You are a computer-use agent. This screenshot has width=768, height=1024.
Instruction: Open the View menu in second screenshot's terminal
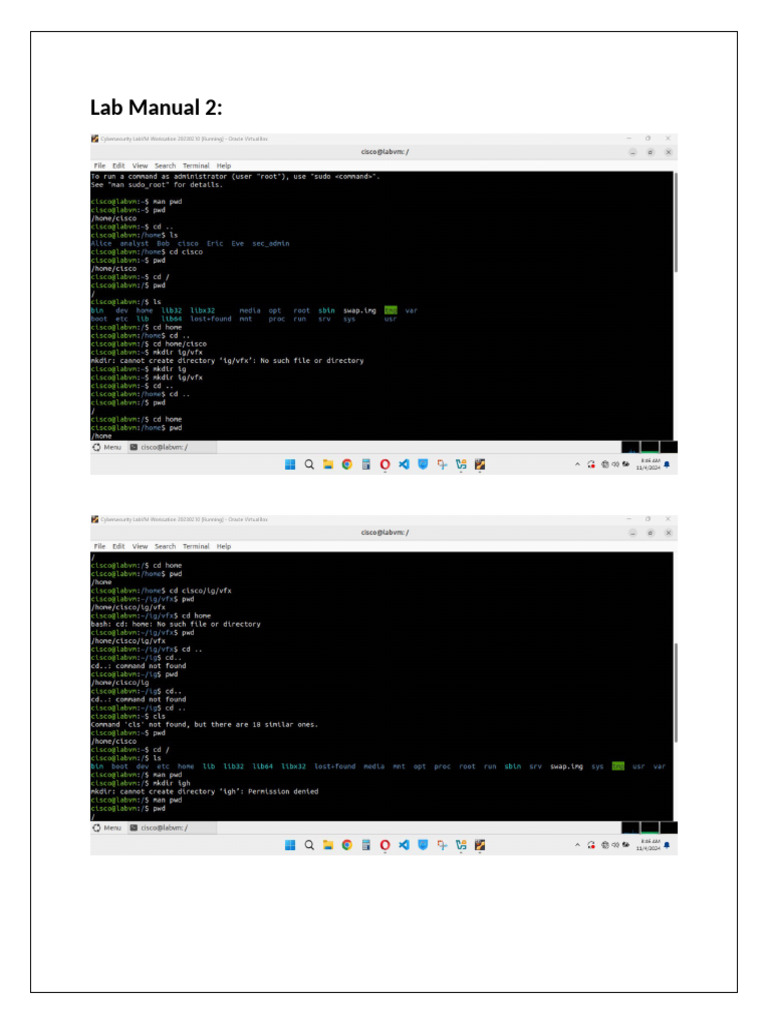coord(140,547)
